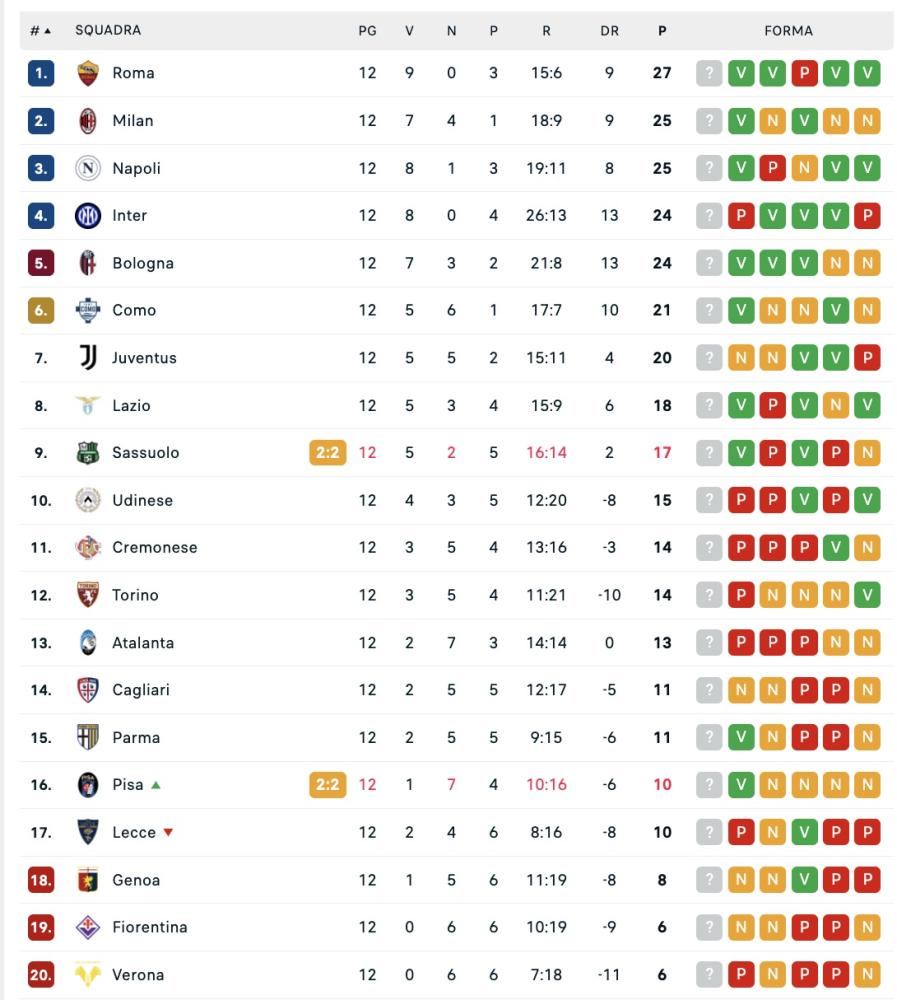This screenshot has width=897, height=1000.
Task: Sort table by the # rank column
Action: [40, 31]
